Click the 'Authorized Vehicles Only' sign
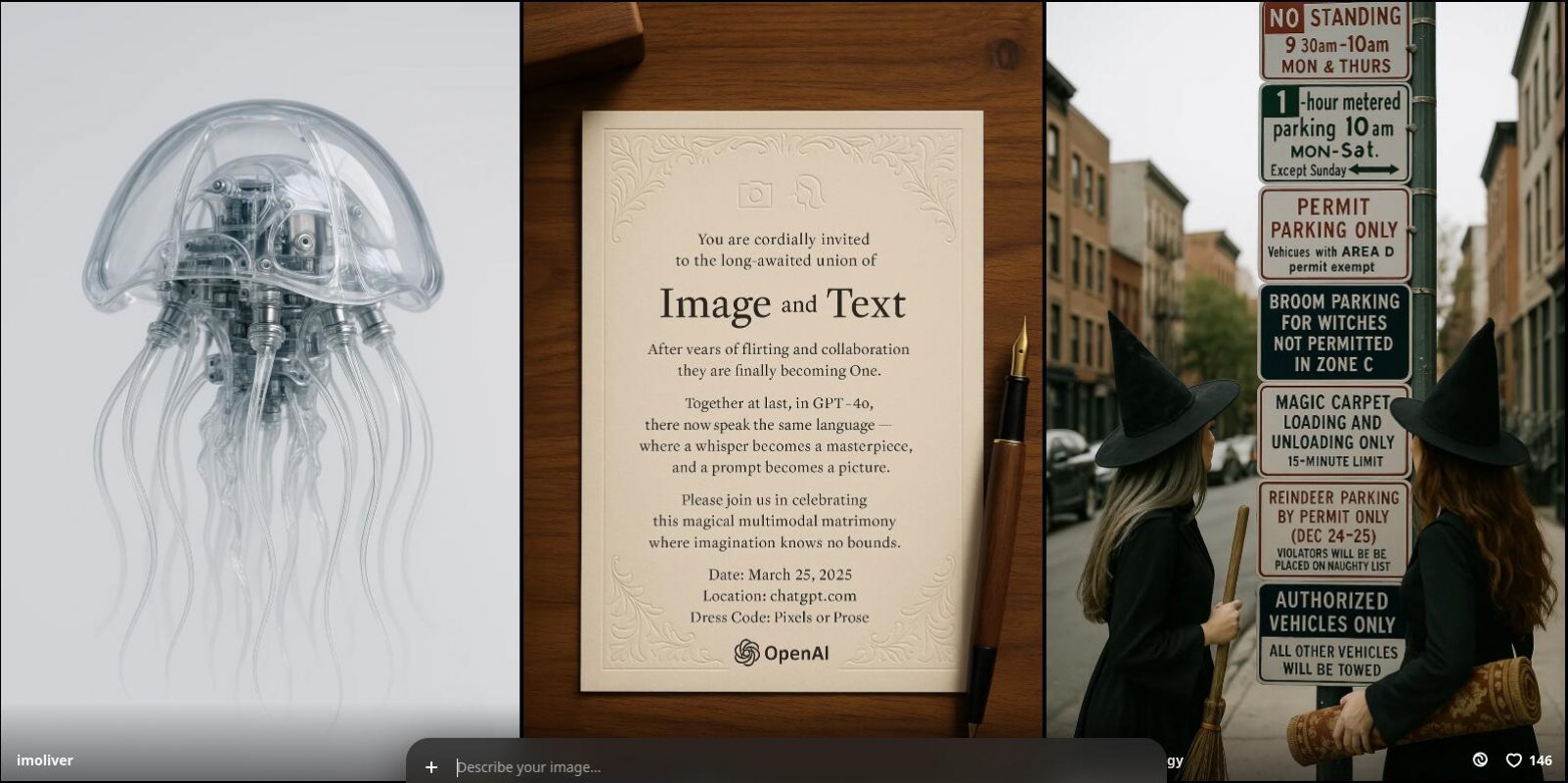 point(1331,633)
